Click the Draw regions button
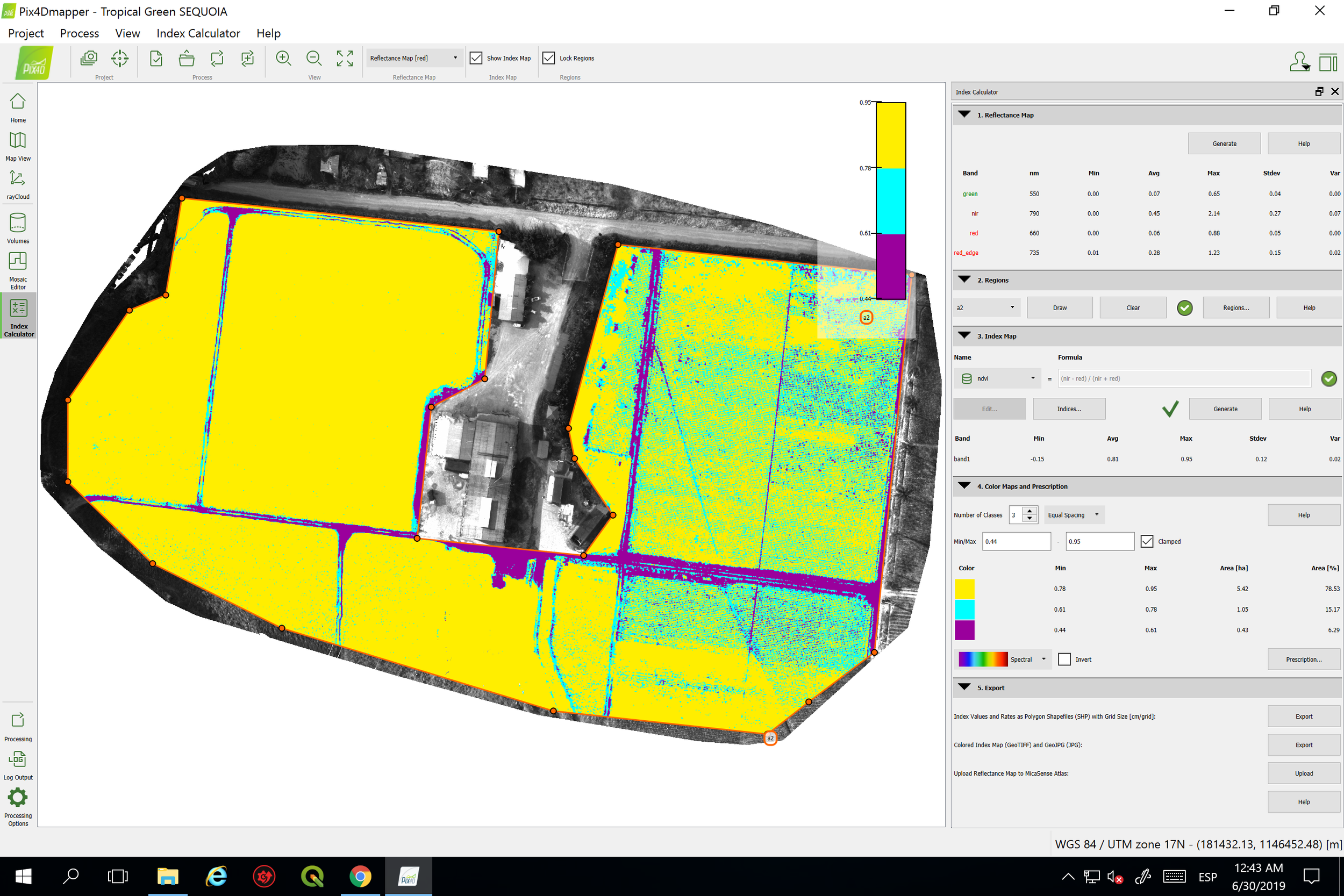 coord(1060,307)
